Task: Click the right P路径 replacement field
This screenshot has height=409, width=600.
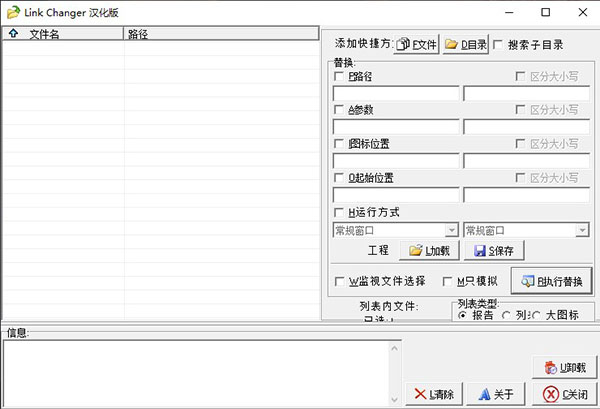Action: 527,93
